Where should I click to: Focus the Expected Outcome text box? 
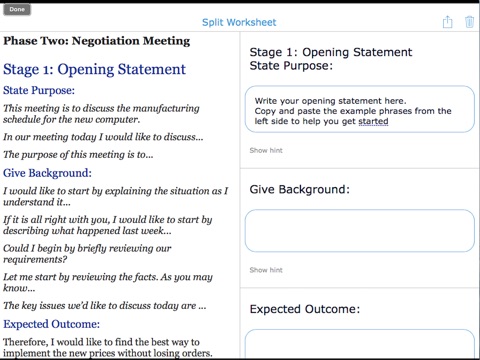[360, 344]
